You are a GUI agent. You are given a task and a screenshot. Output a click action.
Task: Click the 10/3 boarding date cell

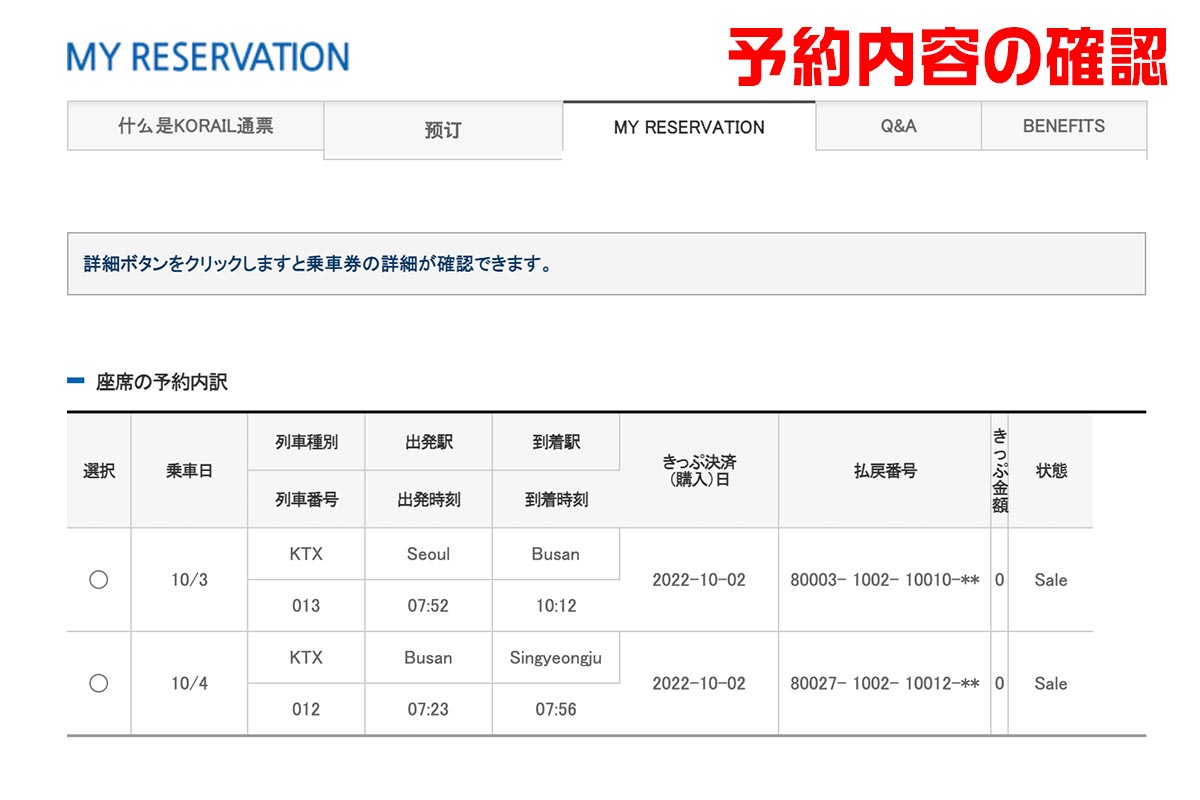(x=189, y=580)
